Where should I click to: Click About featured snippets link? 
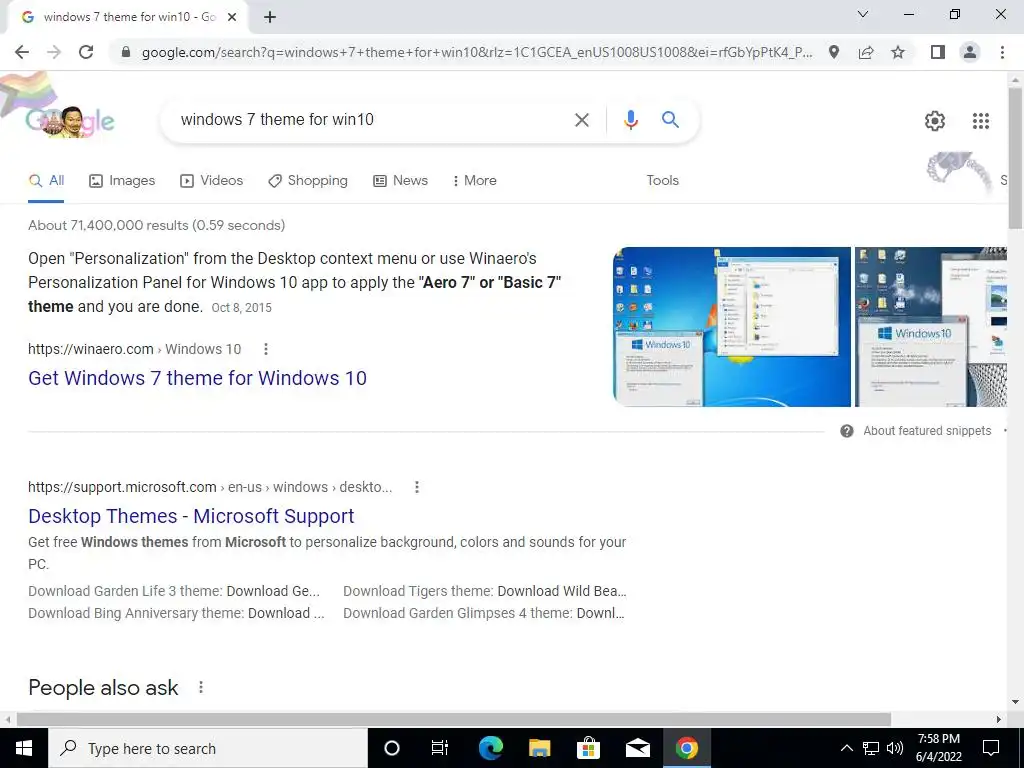pyautogui.click(x=927, y=431)
